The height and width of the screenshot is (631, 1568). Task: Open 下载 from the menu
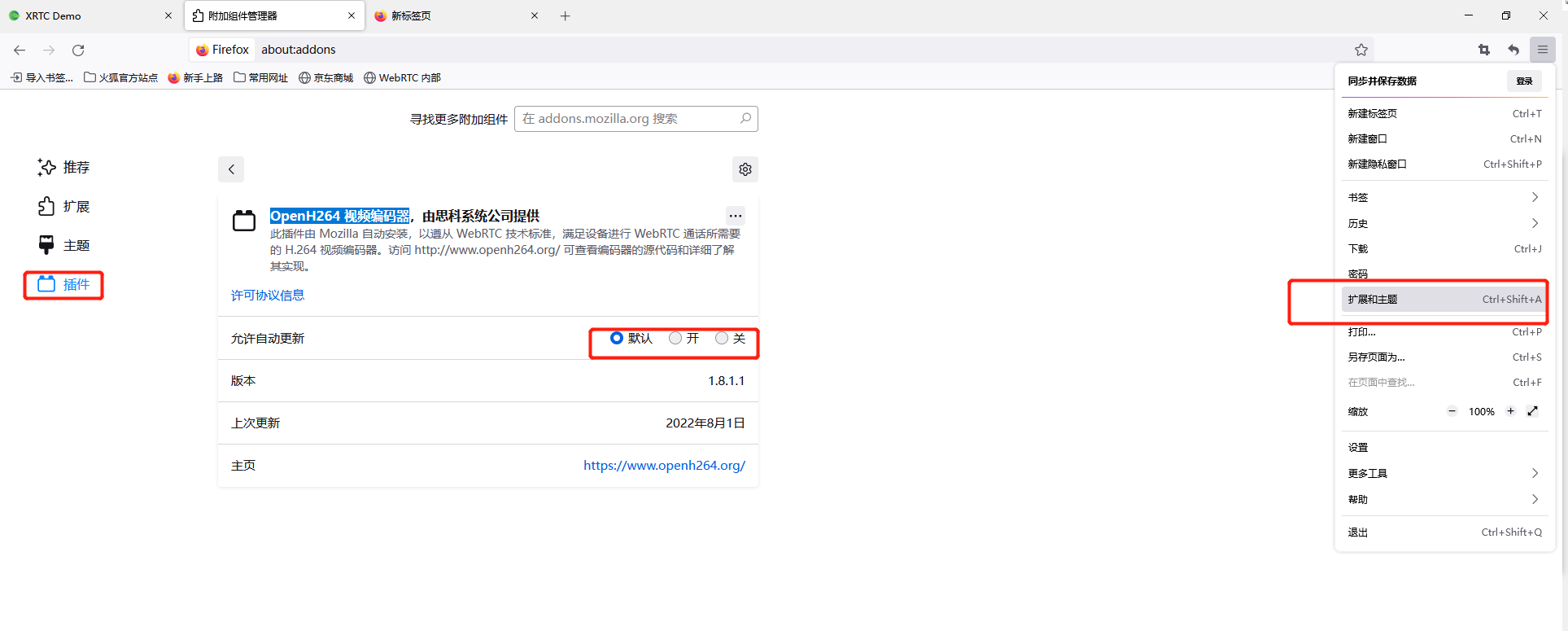click(1444, 248)
